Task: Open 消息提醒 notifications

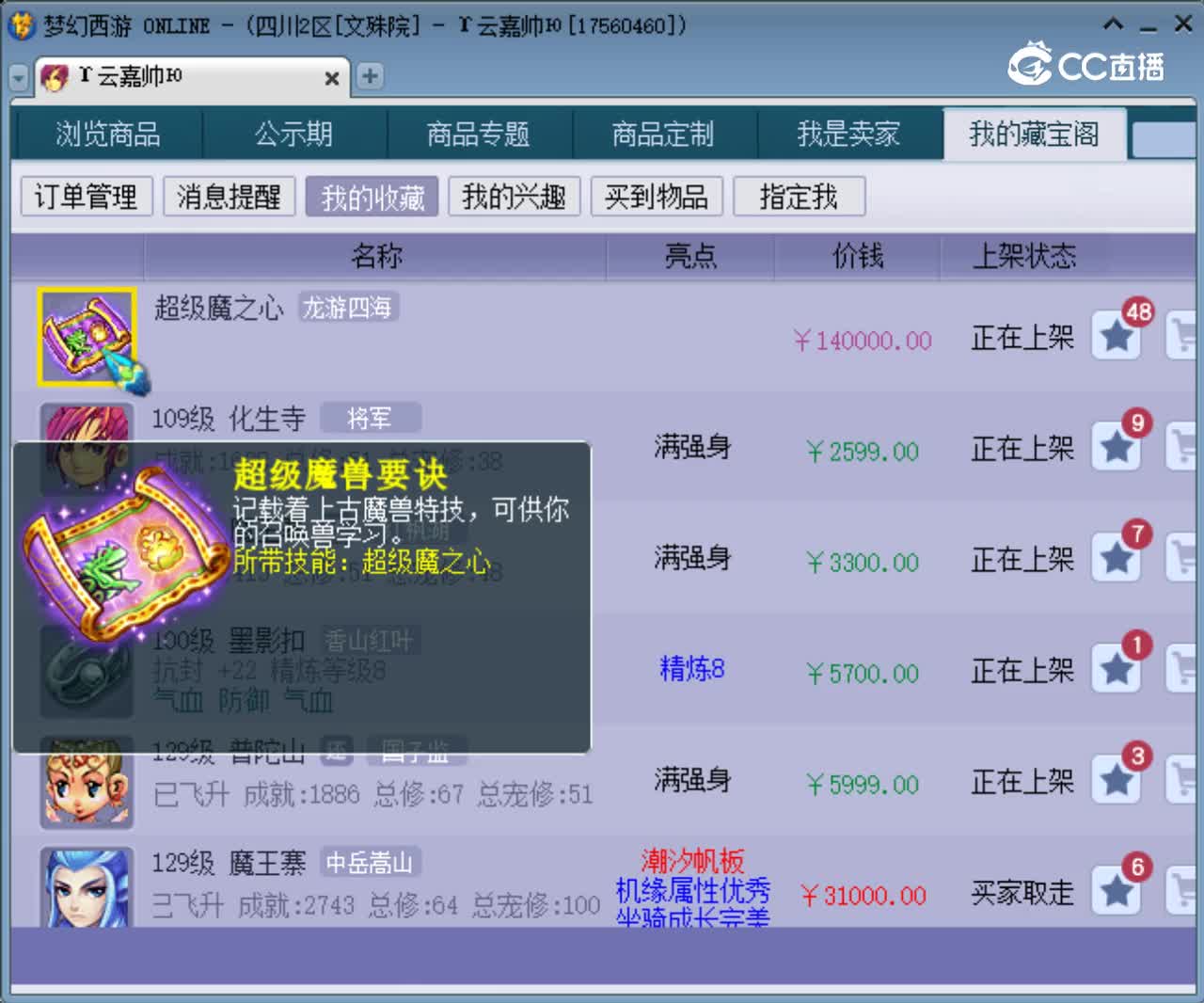Action: point(230,197)
